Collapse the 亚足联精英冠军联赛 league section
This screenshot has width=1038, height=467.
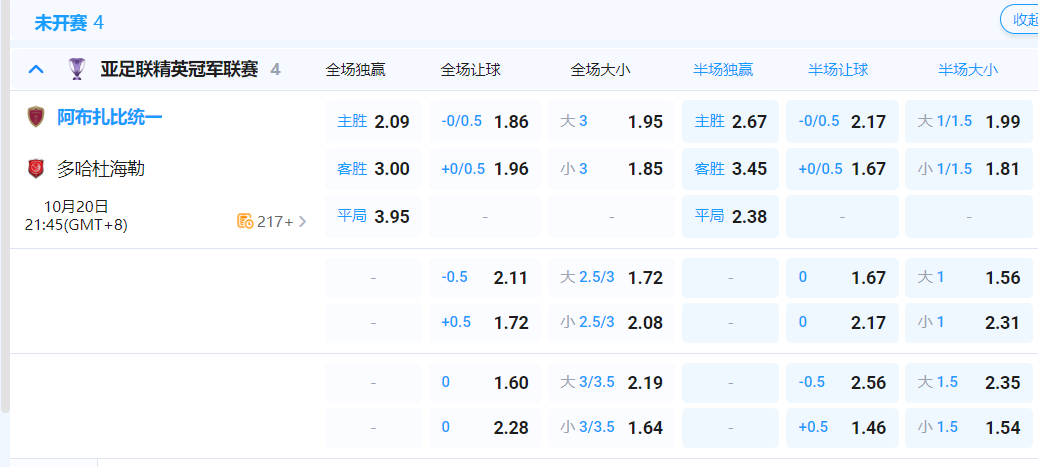(36, 69)
